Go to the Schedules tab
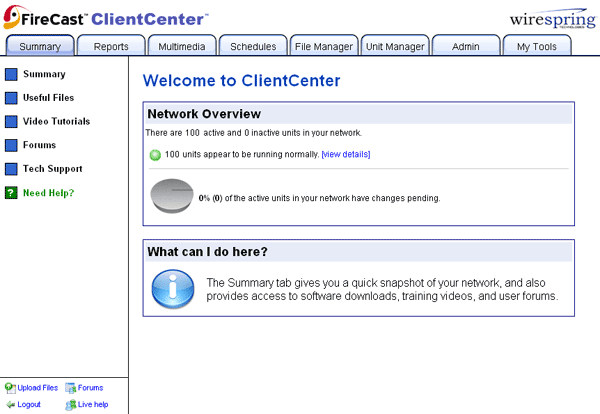Image resolution: width=600 pixels, height=414 pixels. click(x=253, y=46)
